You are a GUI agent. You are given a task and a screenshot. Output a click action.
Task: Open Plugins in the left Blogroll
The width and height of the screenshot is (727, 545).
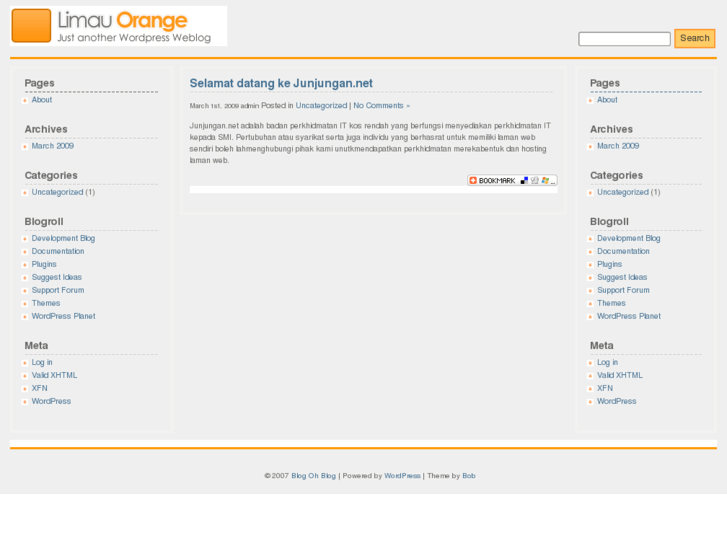[44, 264]
